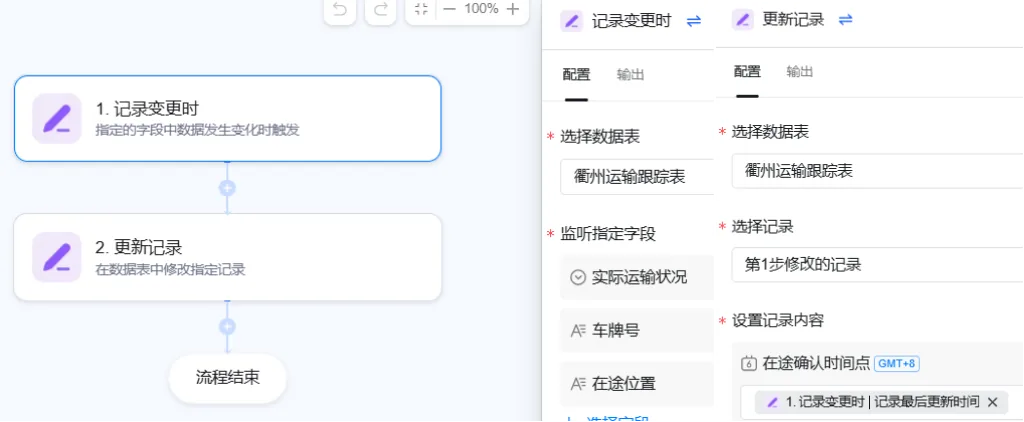This screenshot has height=422, width=1024.
Task: Zoom out with the minus icon
Action: (x=449, y=8)
